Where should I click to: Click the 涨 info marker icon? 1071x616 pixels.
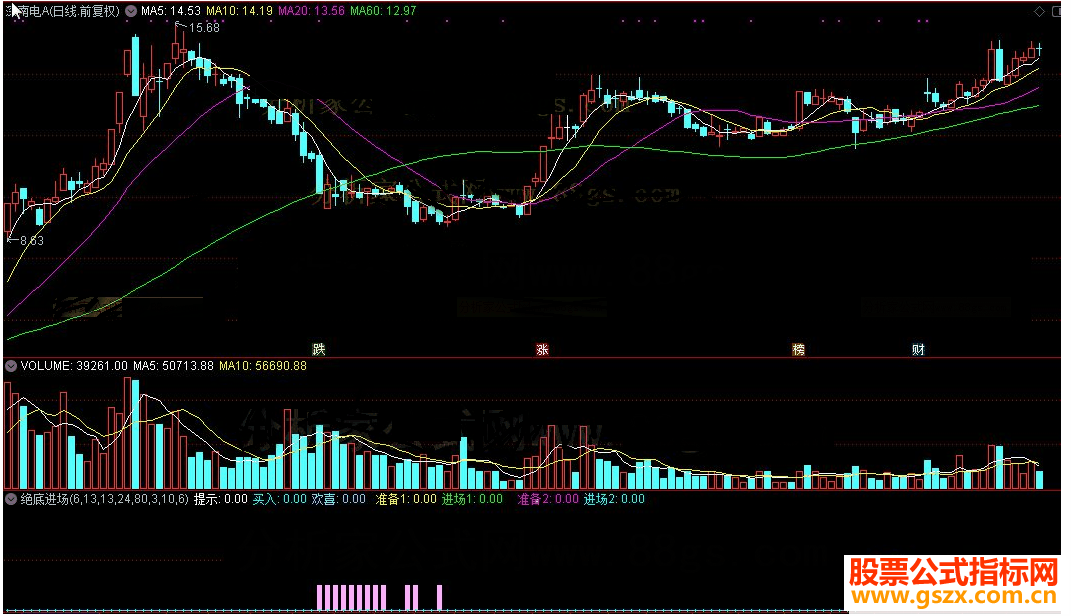point(542,350)
